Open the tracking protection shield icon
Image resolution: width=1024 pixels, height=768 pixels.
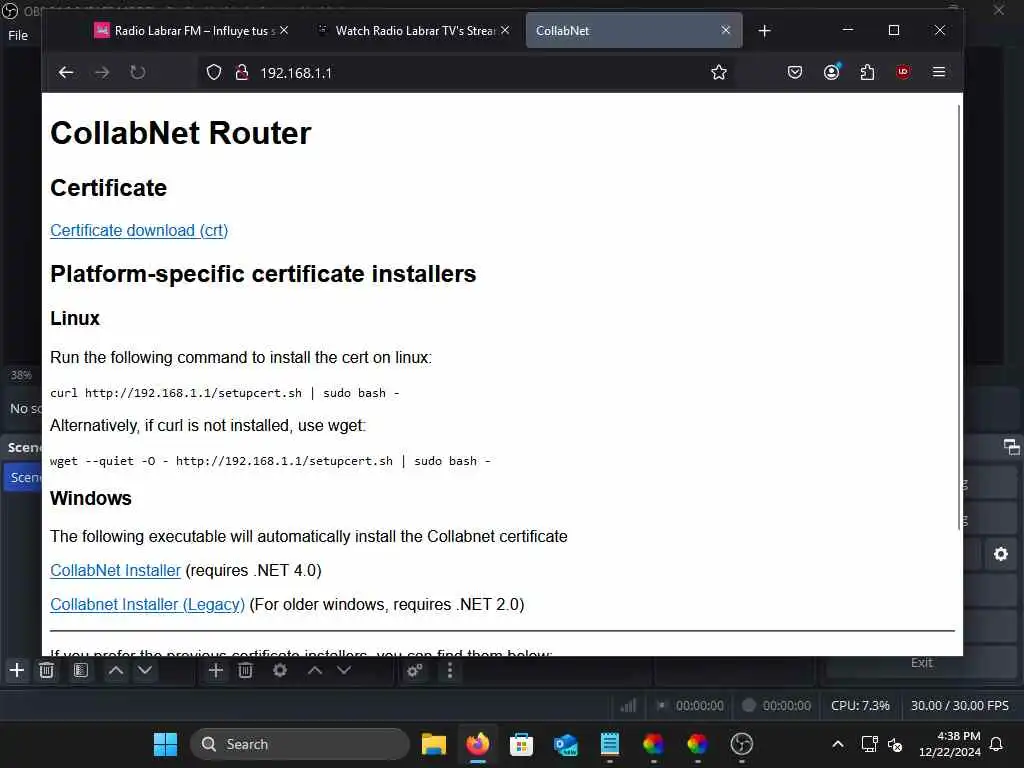pos(214,72)
